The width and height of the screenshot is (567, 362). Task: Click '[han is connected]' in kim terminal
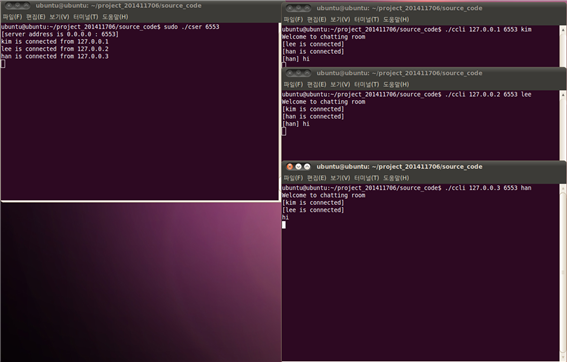pos(313,51)
